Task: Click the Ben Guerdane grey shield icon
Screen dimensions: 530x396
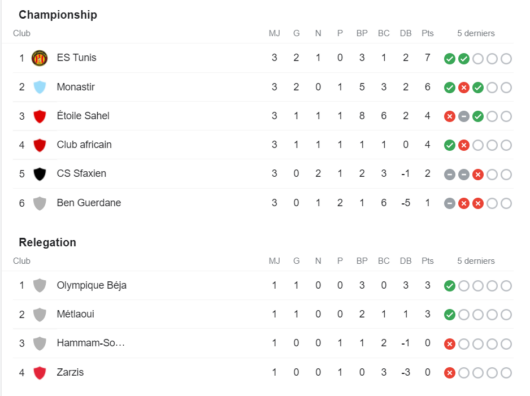Action: click(x=40, y=203)
